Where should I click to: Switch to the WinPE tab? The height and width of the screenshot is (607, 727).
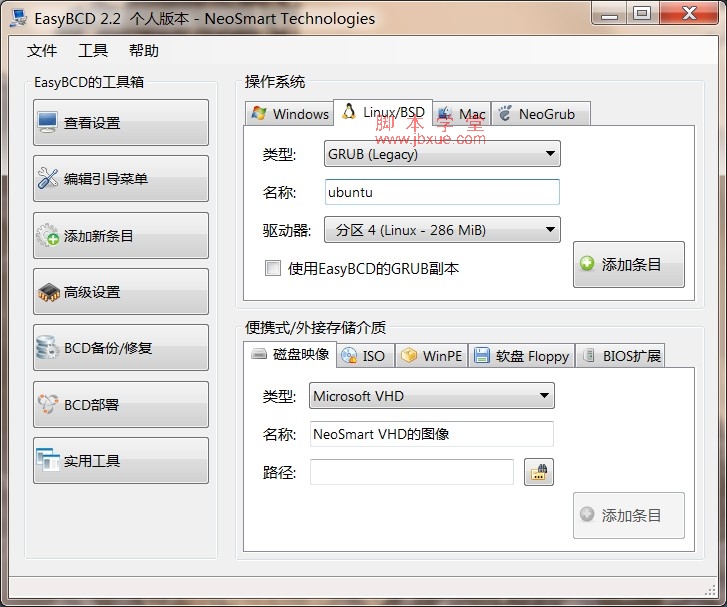tap(432, 356)
